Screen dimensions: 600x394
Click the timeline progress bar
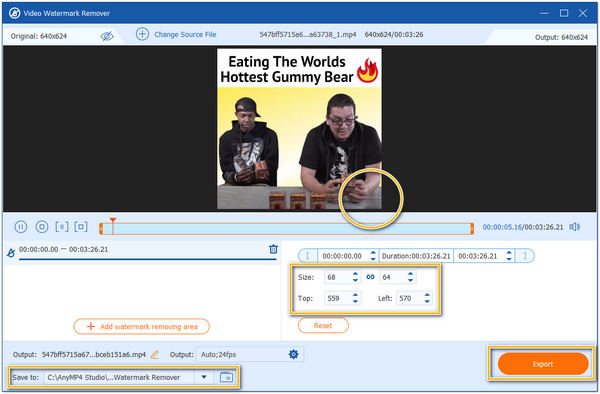286,229
